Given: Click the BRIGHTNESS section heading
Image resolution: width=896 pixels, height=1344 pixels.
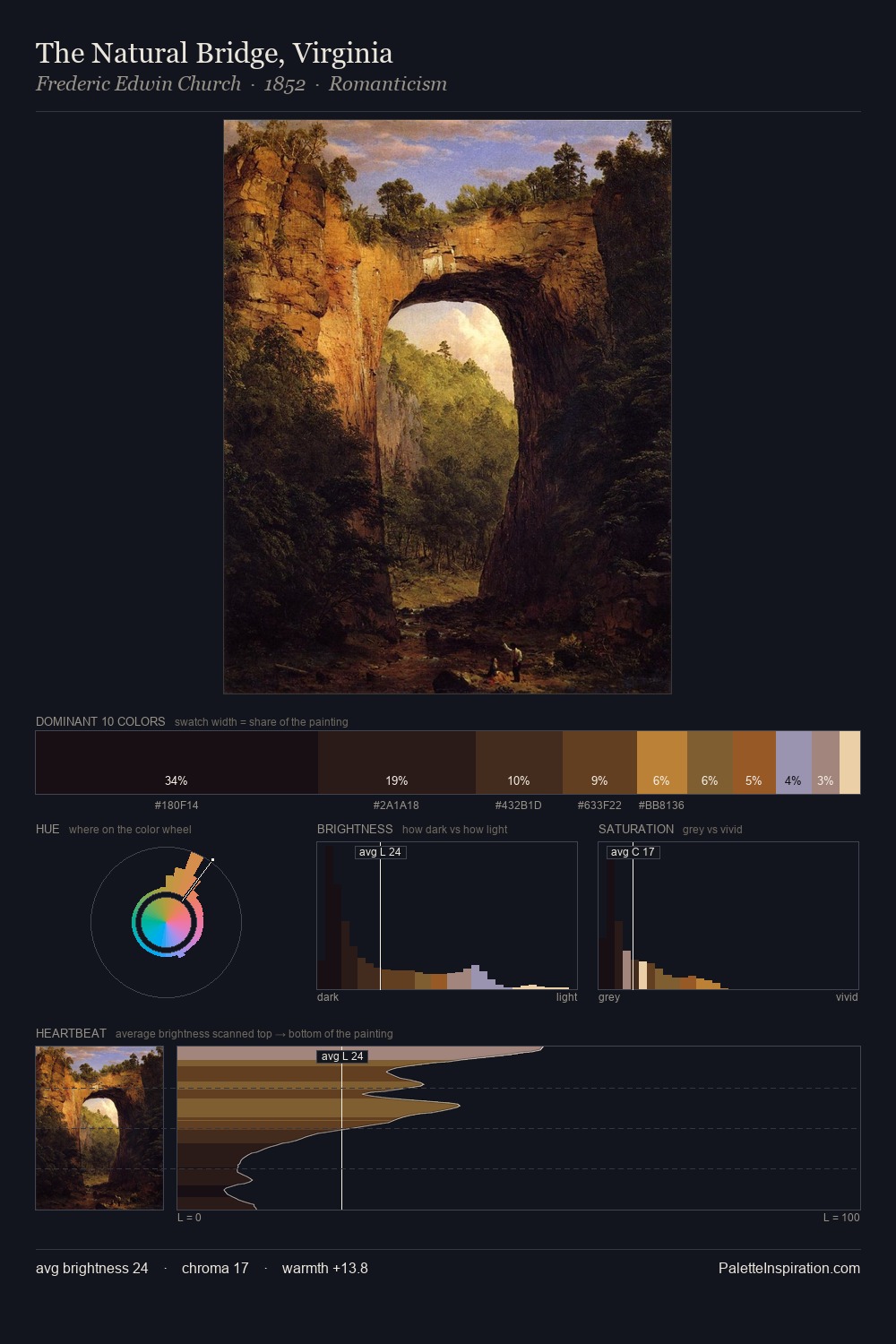Looking at the screenshot, I should click(355, 829).
